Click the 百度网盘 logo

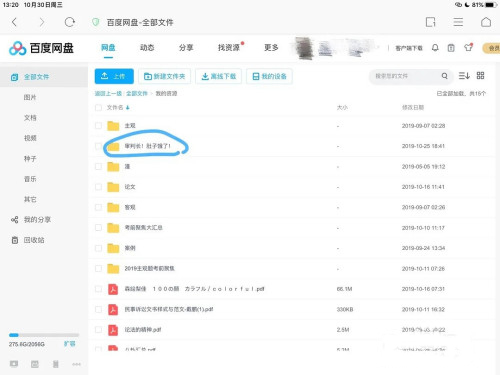41,48
